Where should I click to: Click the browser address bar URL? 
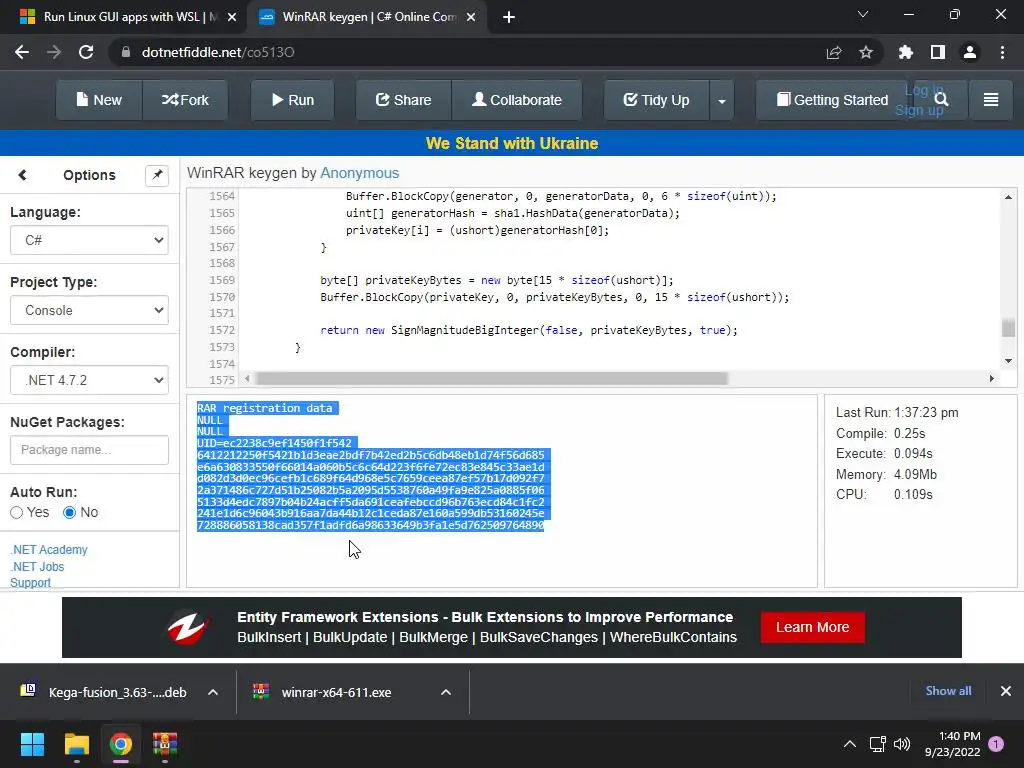click(218, 52)
